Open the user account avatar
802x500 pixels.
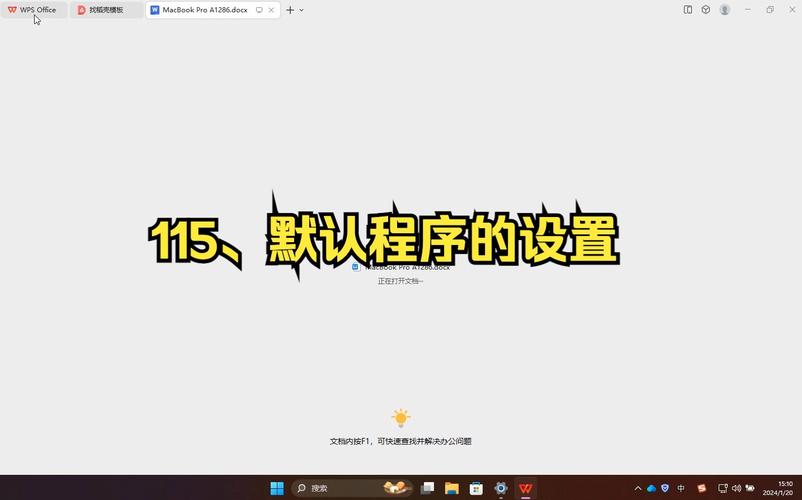[x=724, y=9]
